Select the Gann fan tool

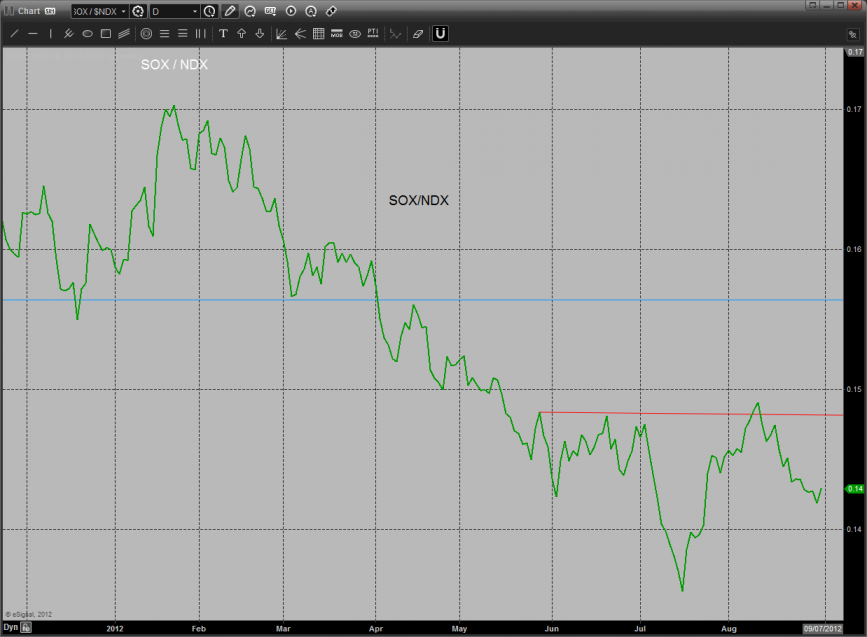point(281,33)
